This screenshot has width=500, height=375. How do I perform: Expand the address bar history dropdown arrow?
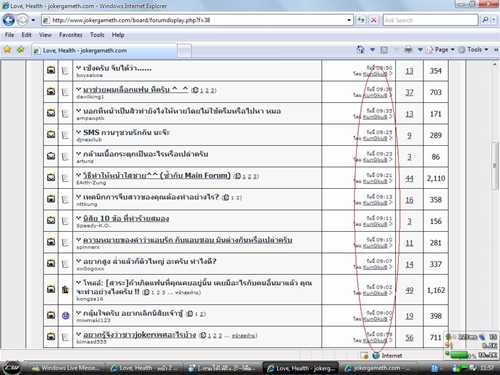click(x=349, y=20)
